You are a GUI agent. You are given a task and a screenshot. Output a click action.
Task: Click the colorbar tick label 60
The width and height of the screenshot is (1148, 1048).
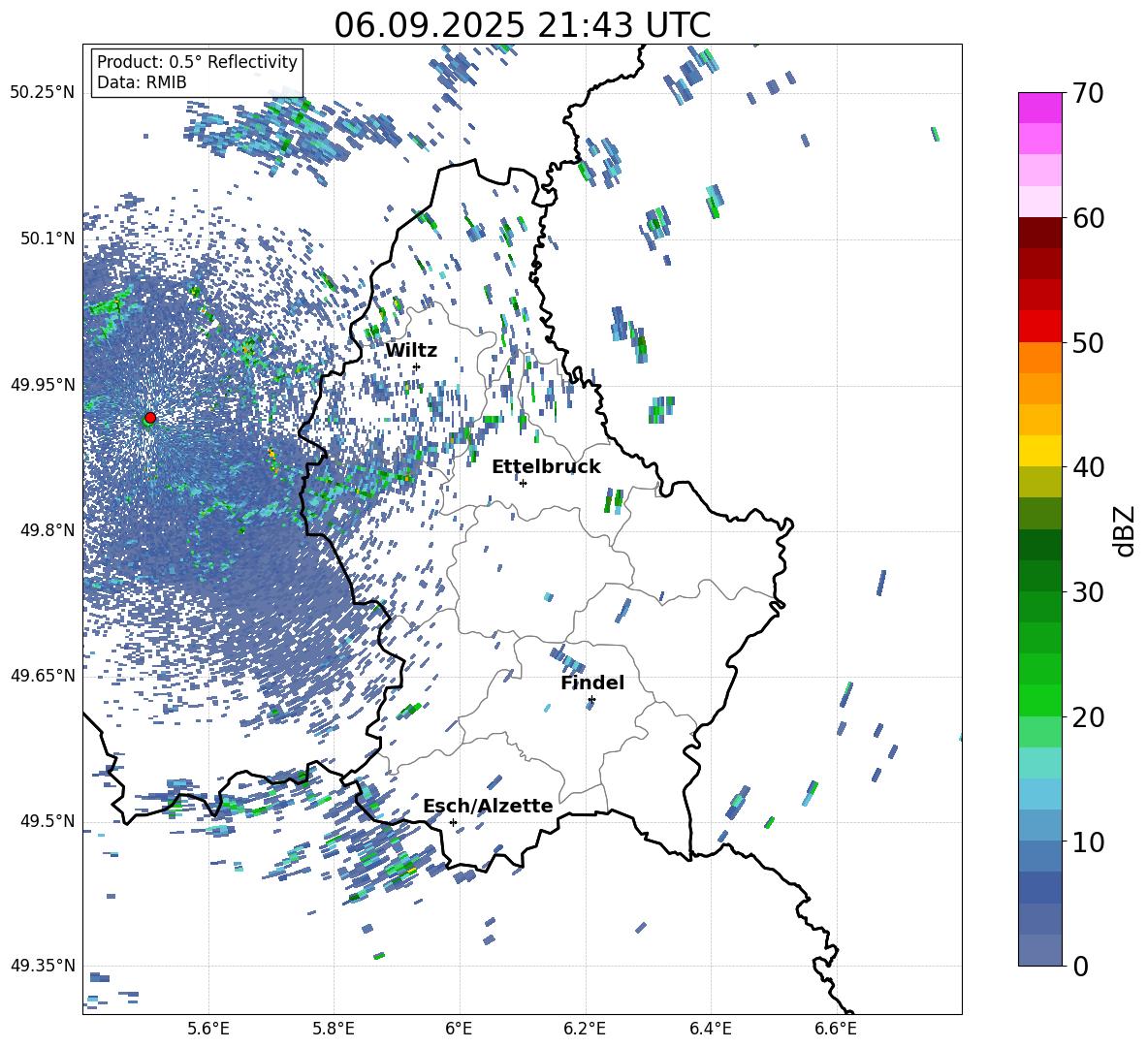(x=1089, y=218)
